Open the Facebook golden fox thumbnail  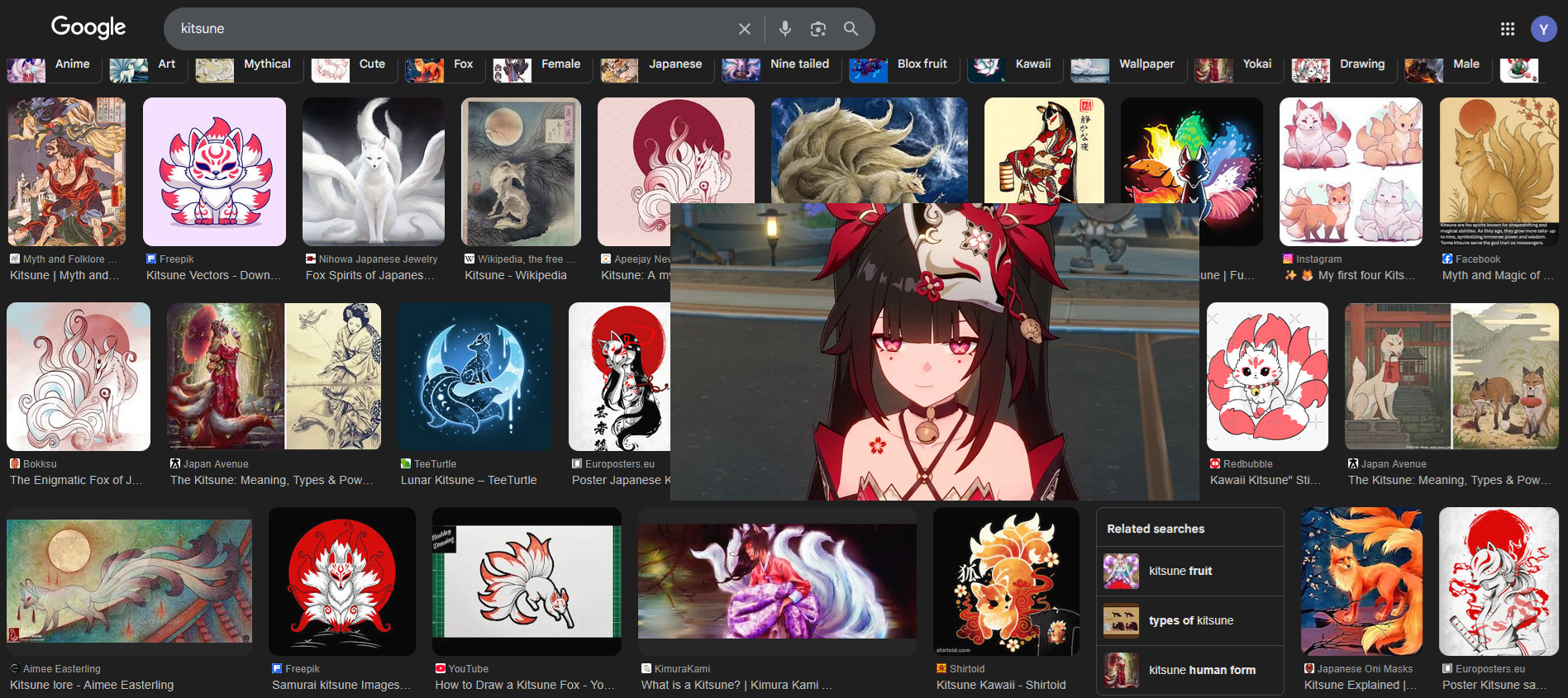[x=1499, y=172]
